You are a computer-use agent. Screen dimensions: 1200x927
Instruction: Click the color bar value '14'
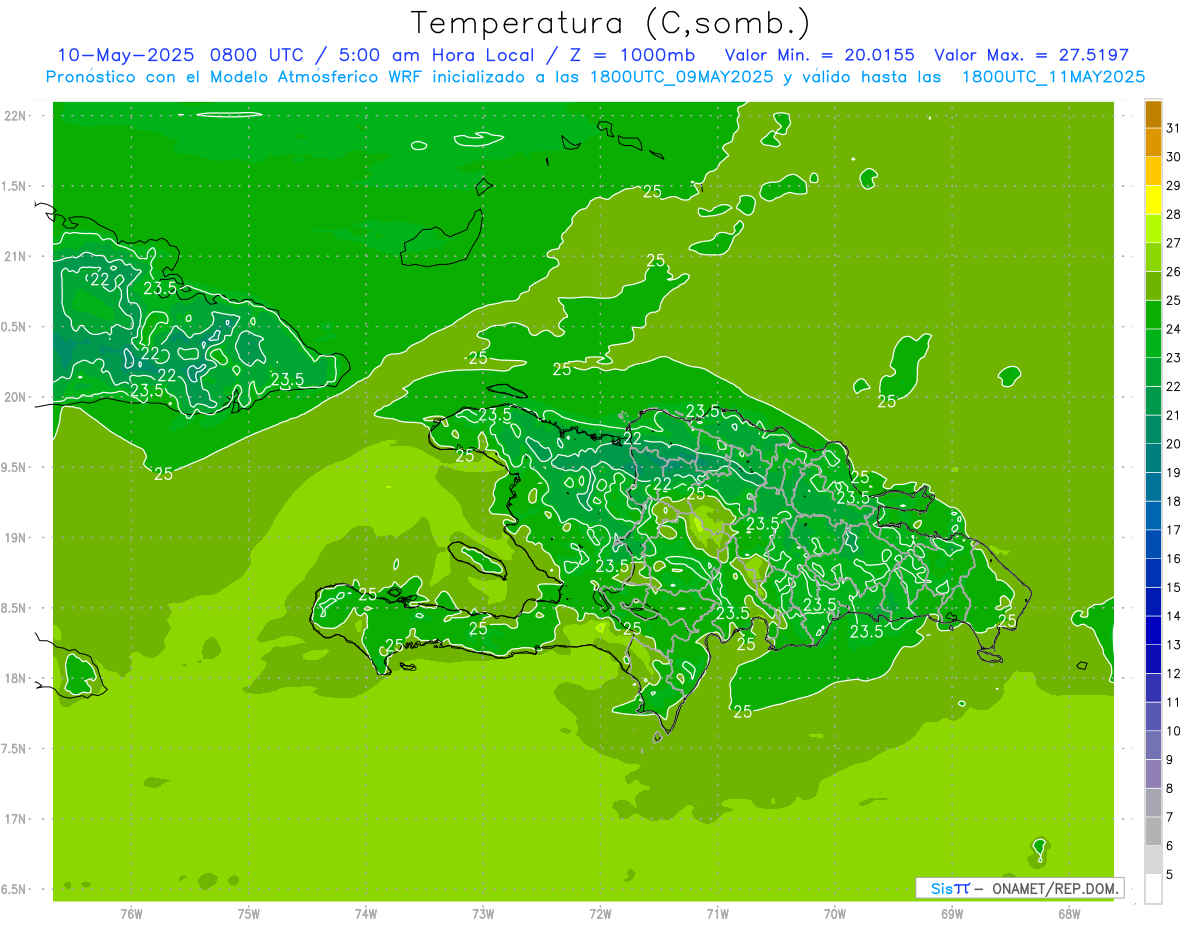point(1174,616)
